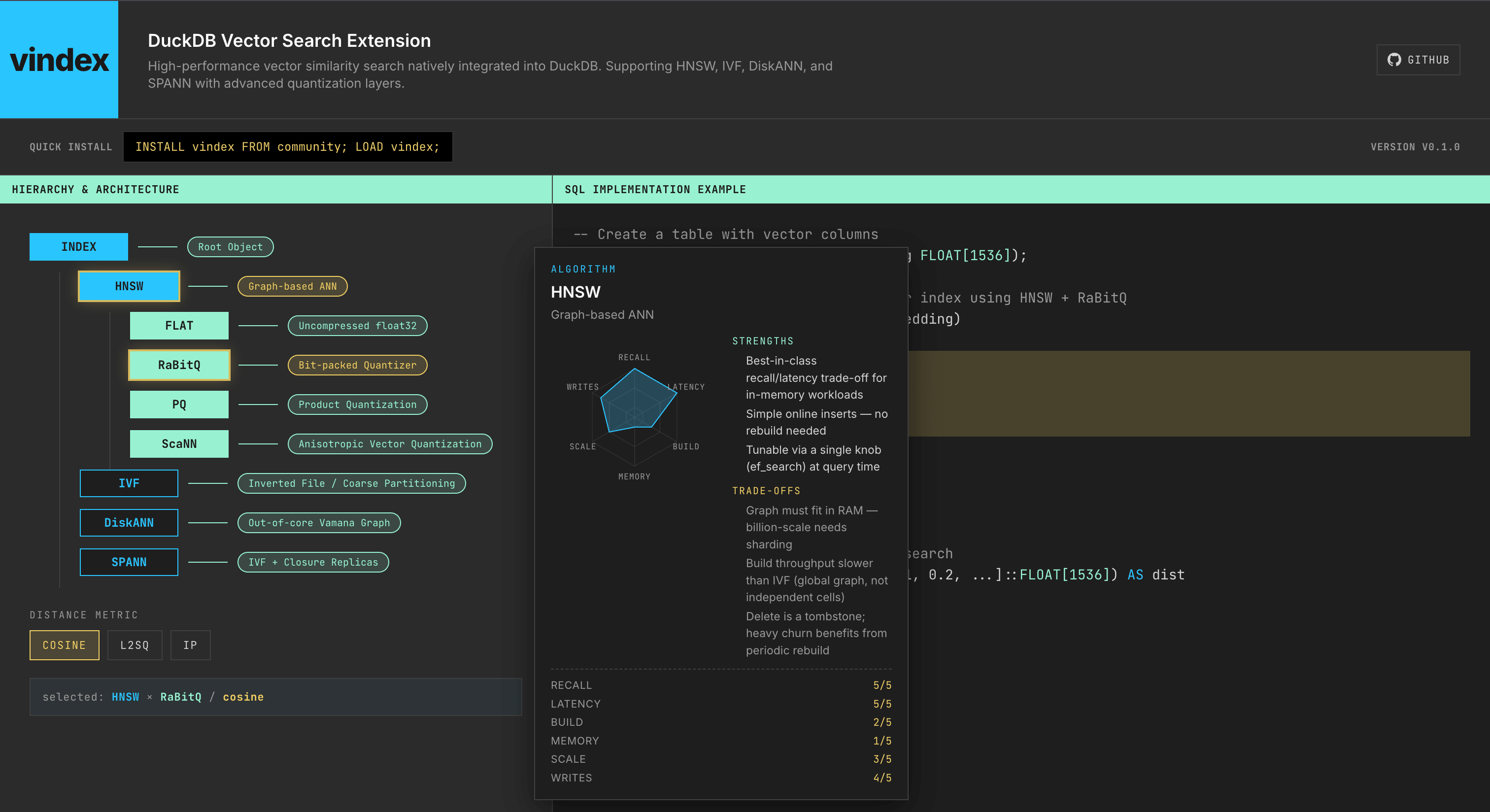Click the 'Graph-based ANN' label pill
The height and width of the screenshot is (812, 1490).
292,286
